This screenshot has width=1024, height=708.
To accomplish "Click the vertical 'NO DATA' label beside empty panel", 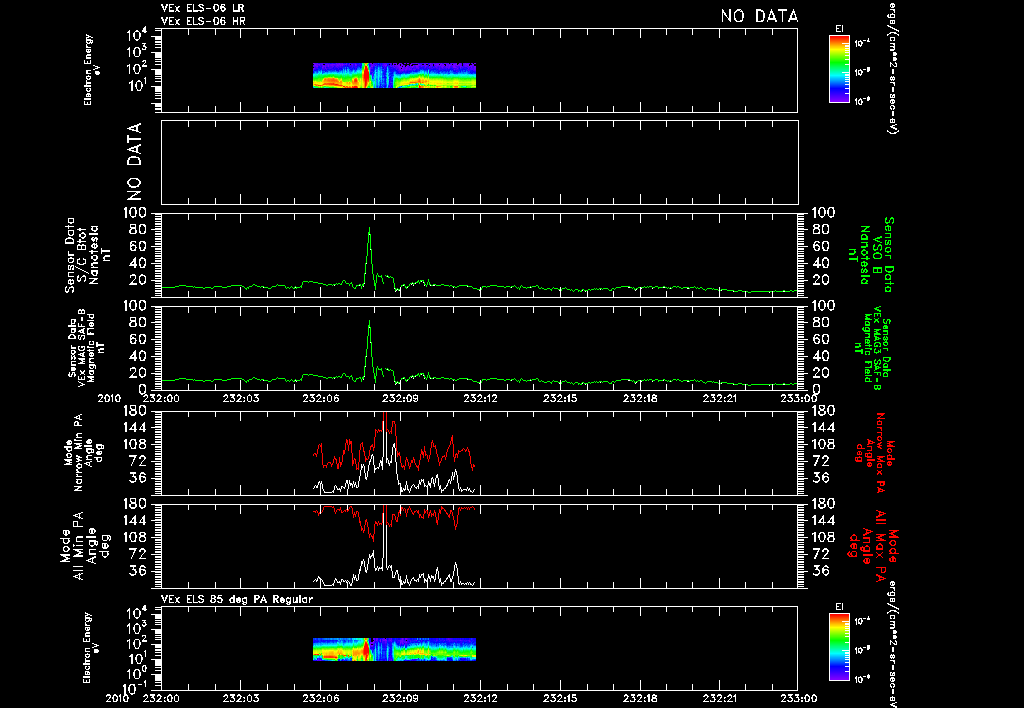I will pos(134,161).
